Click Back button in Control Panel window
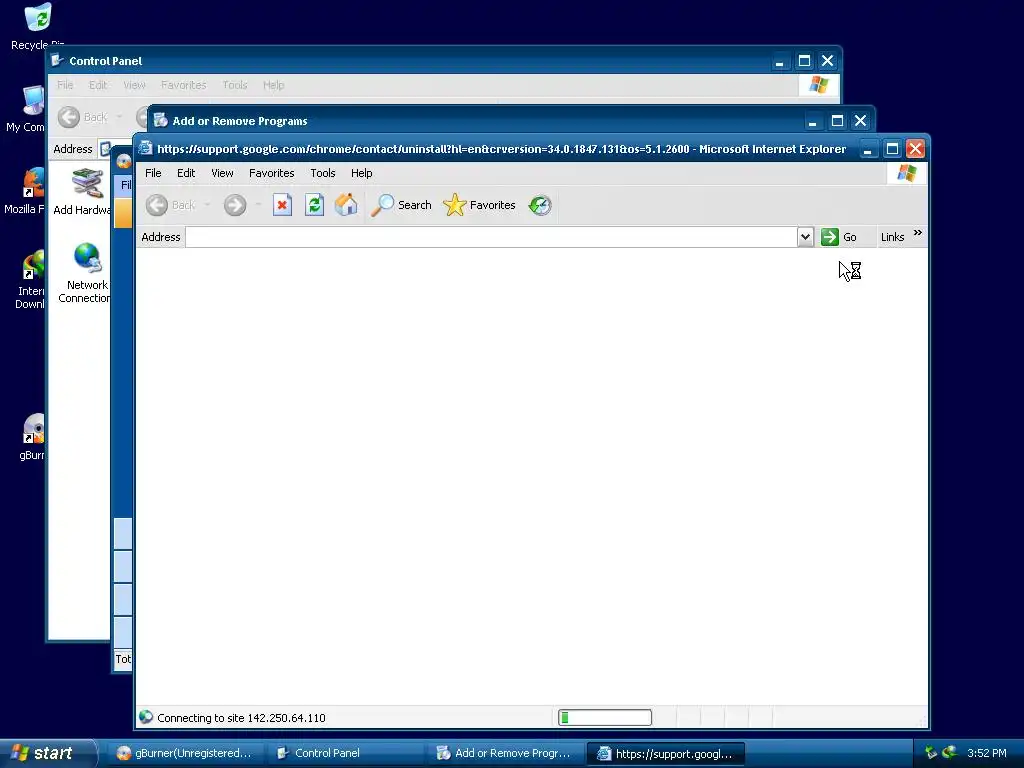 82,117
